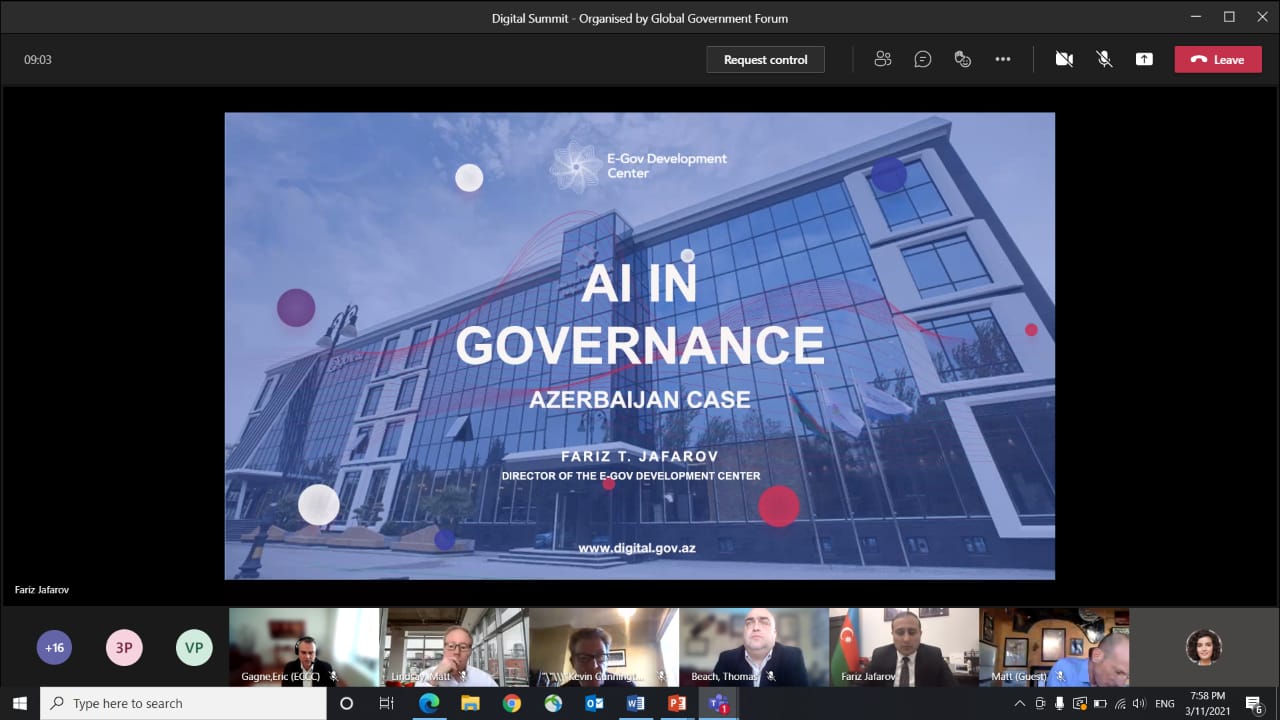Image resolution: width=1280 pixels, height=720 pixels.
Task: Click the www.digital.gov.az address on slide
Action: pyautogui.click(x=637, y=548)
